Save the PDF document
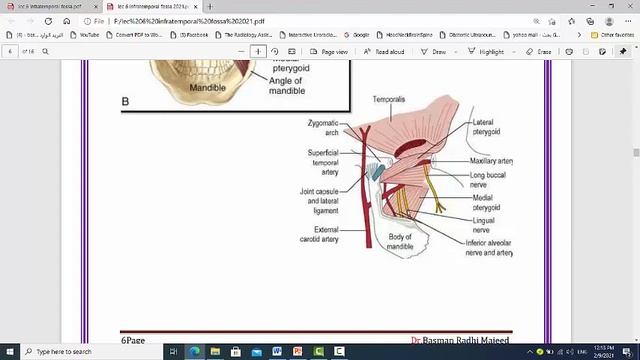Image resolution: width=640 pixels, height=360 pixels. (x=586, y=52)
